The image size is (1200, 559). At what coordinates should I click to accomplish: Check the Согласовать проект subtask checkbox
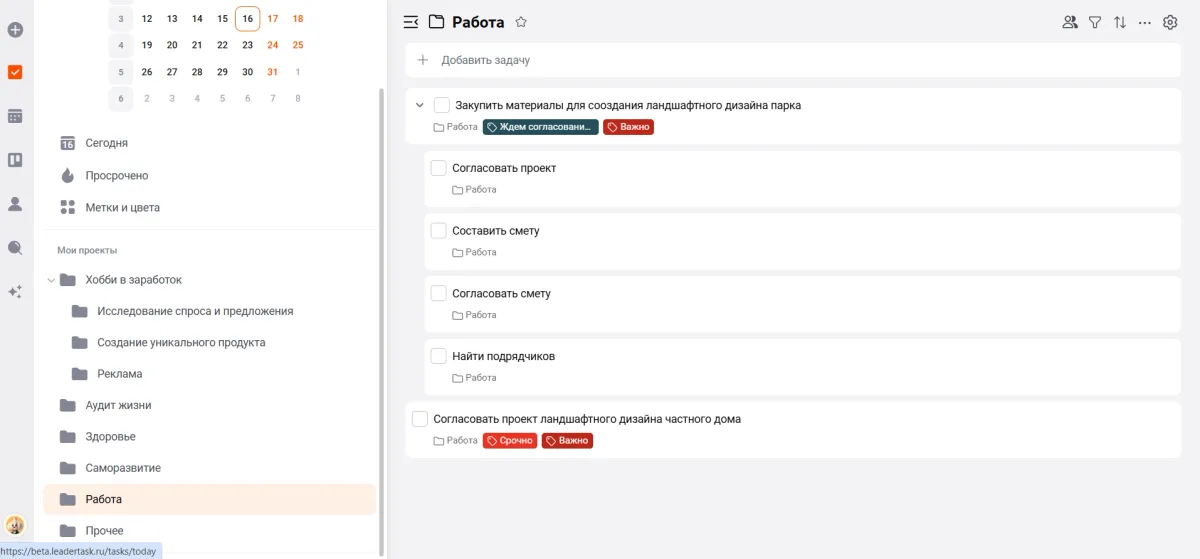pyautogui.click(x=438, y=168)
